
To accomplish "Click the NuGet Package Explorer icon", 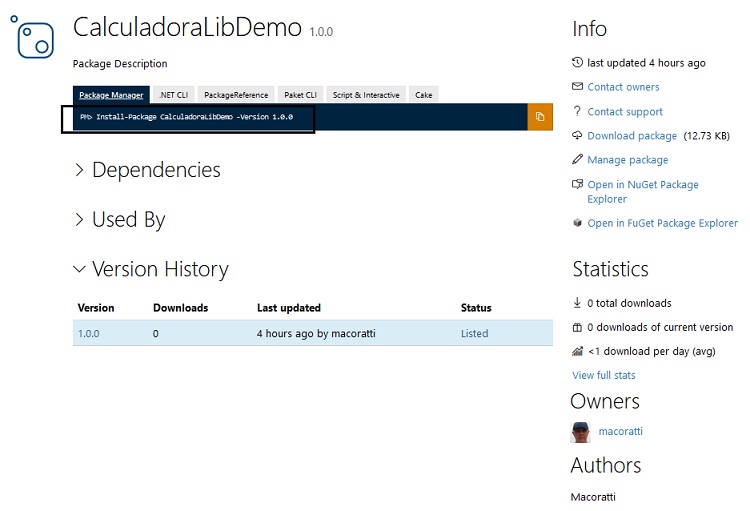I will [577, 184].
